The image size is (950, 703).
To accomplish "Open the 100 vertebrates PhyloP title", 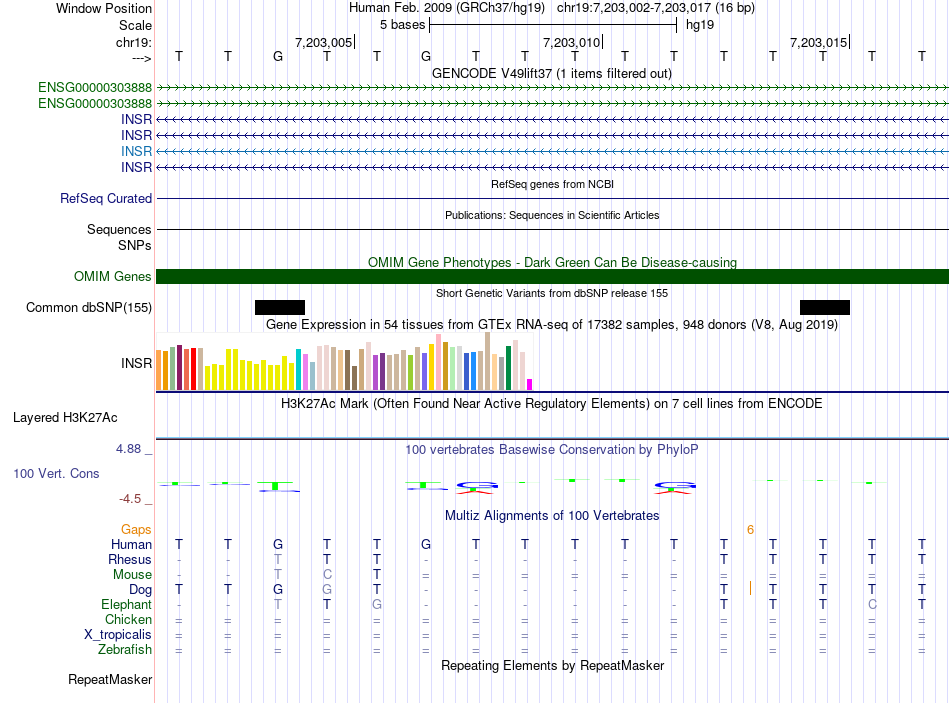I will click(x=552, y=449).
